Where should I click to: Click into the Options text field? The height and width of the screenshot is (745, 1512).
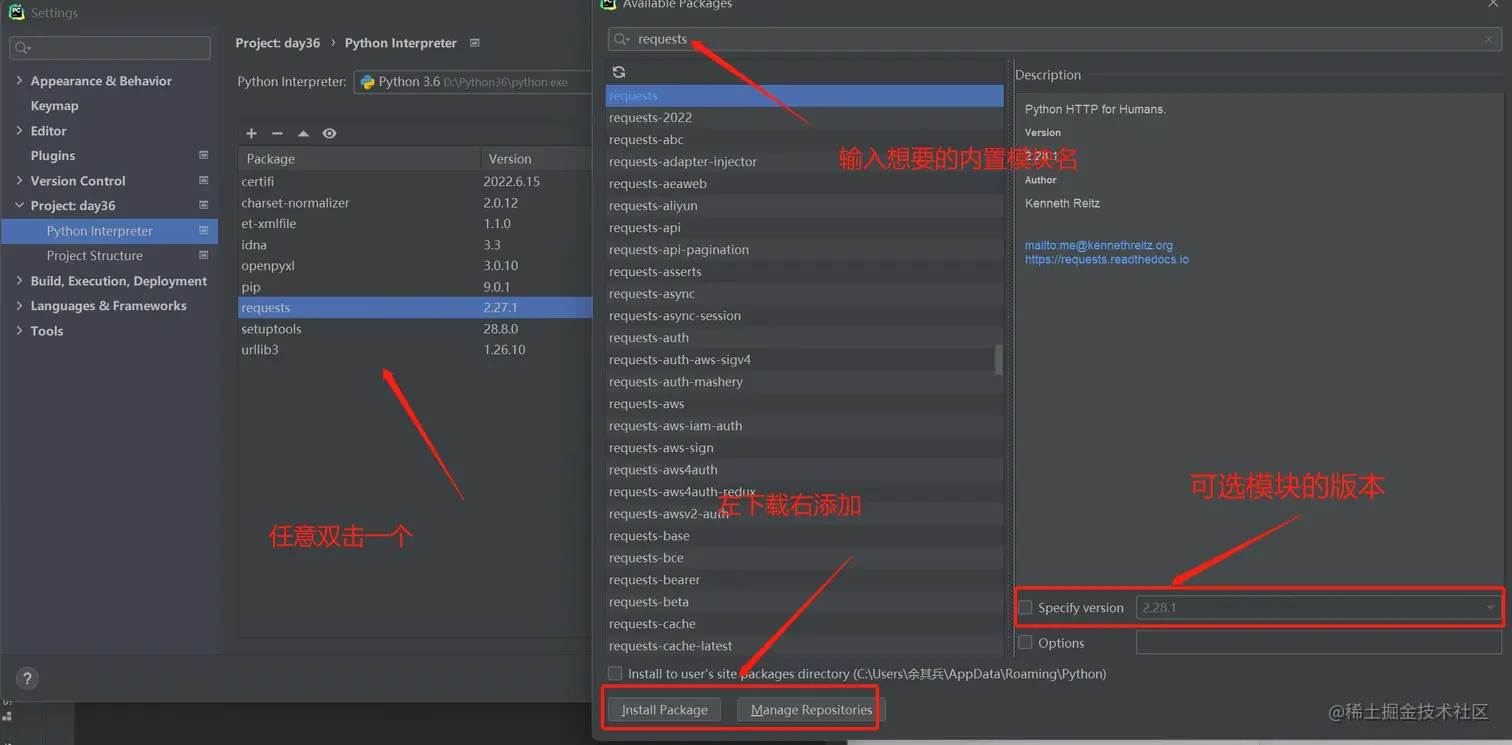(1319, 642)
